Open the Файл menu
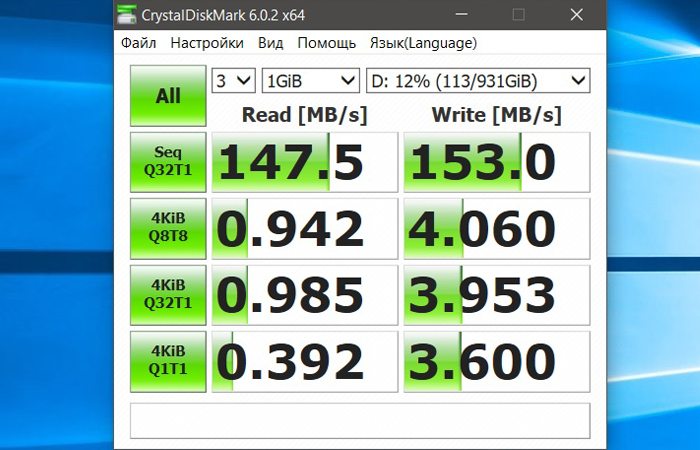The height and width of the screenshot is (450, 700). click(x=139, y=43)
